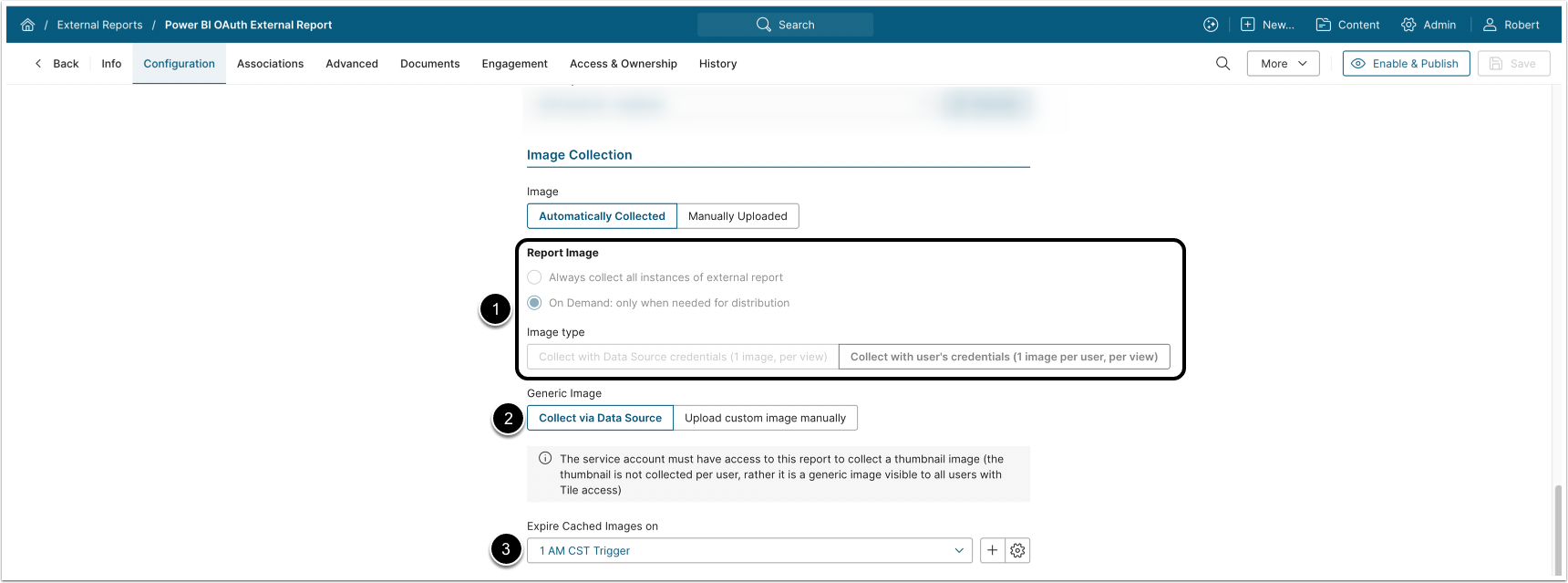Select Automatically Collected image option
1568x583 pixels.
602,216
